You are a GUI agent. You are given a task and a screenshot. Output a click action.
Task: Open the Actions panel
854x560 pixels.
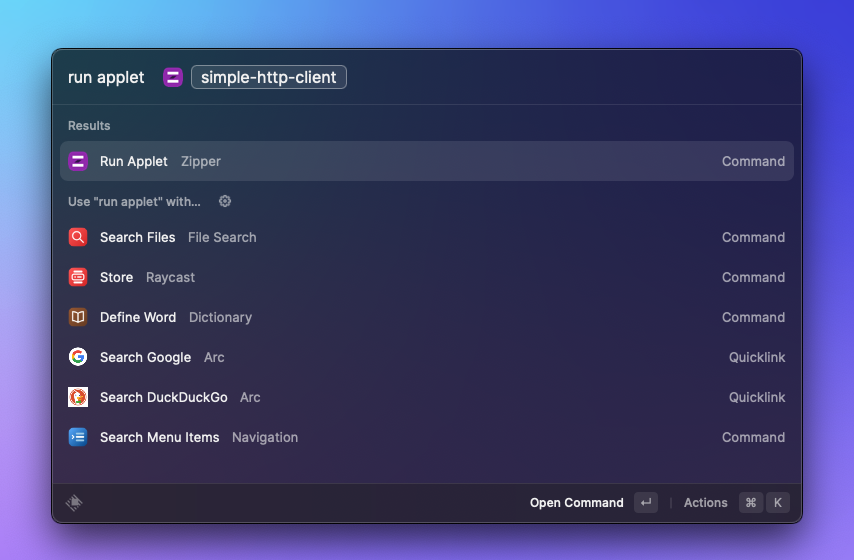706,503
